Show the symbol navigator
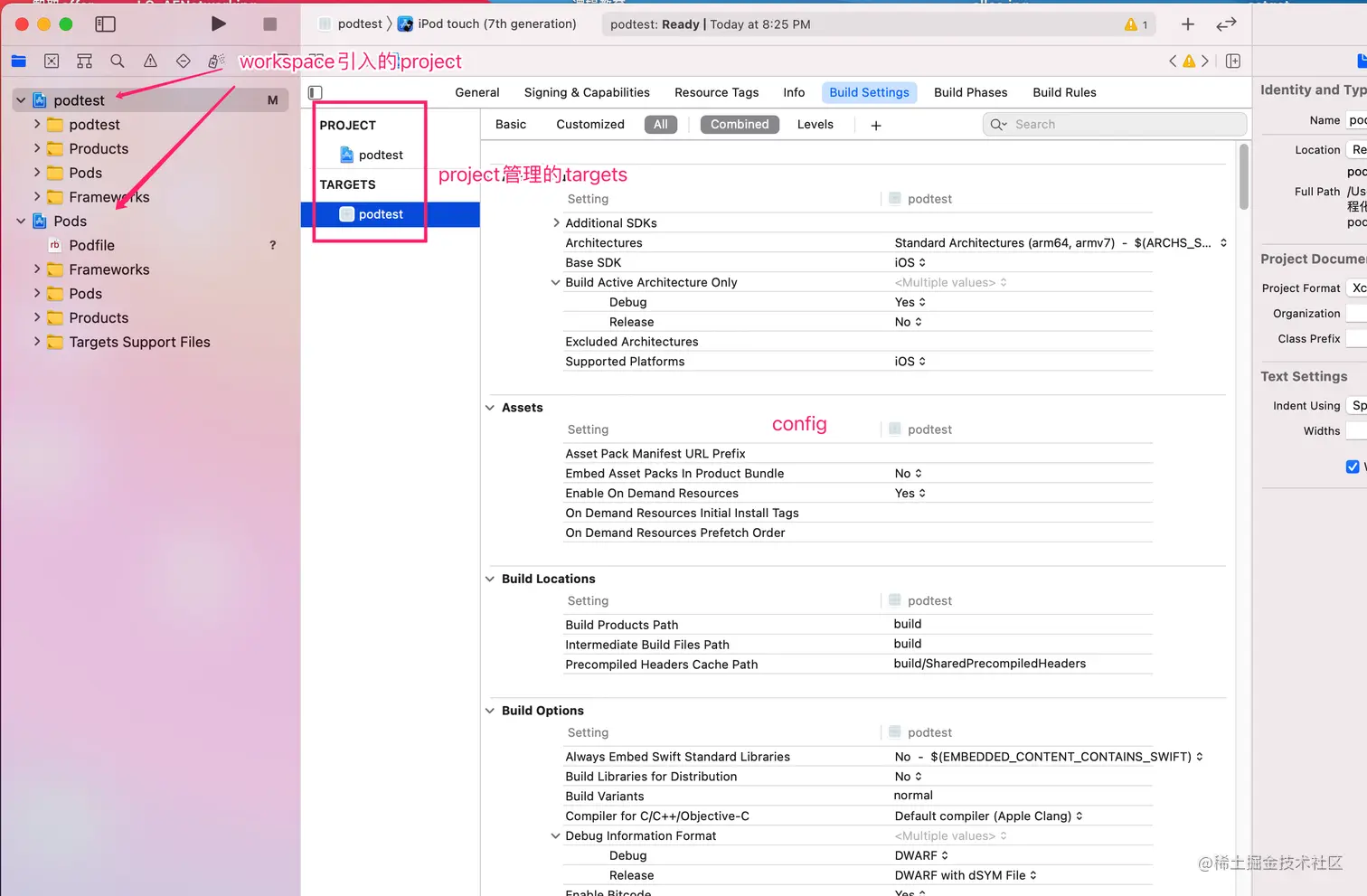Image resolution: width=1367 pixels, height=896 pixels. tap(84, 61)
